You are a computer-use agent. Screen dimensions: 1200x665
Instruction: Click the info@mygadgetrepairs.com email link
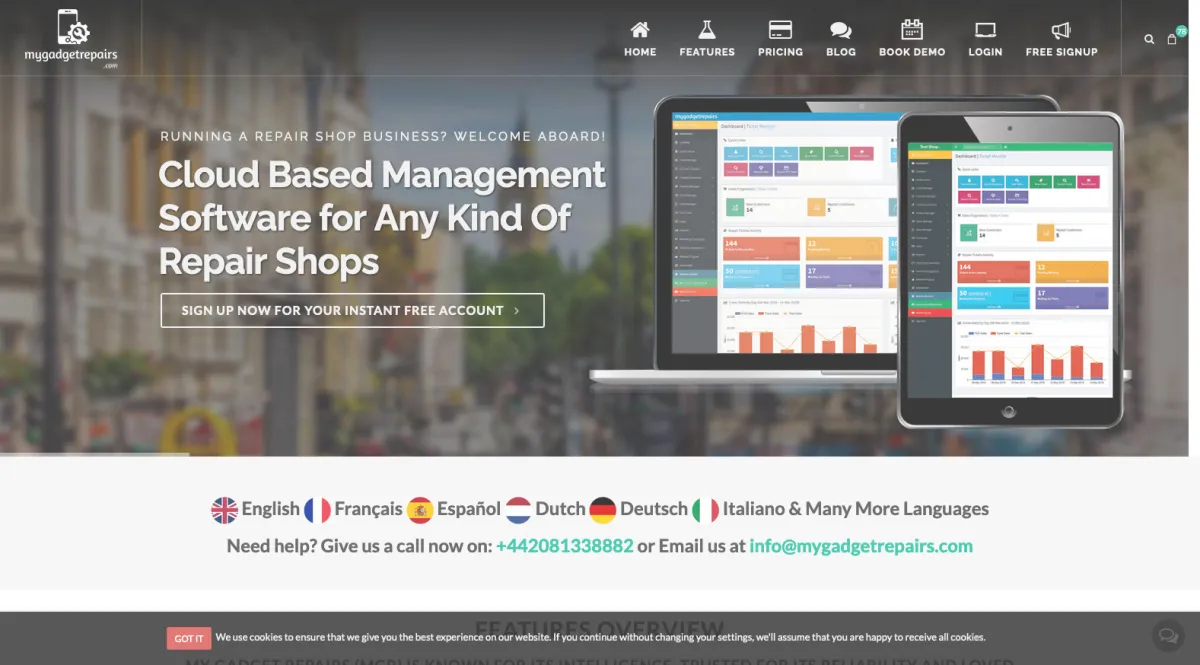point(861,546)
